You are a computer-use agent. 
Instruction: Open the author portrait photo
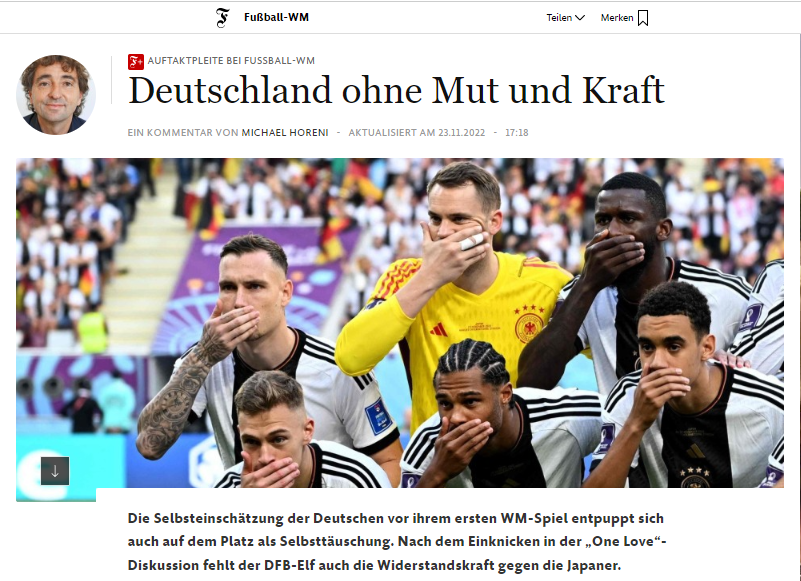[56, 95]
